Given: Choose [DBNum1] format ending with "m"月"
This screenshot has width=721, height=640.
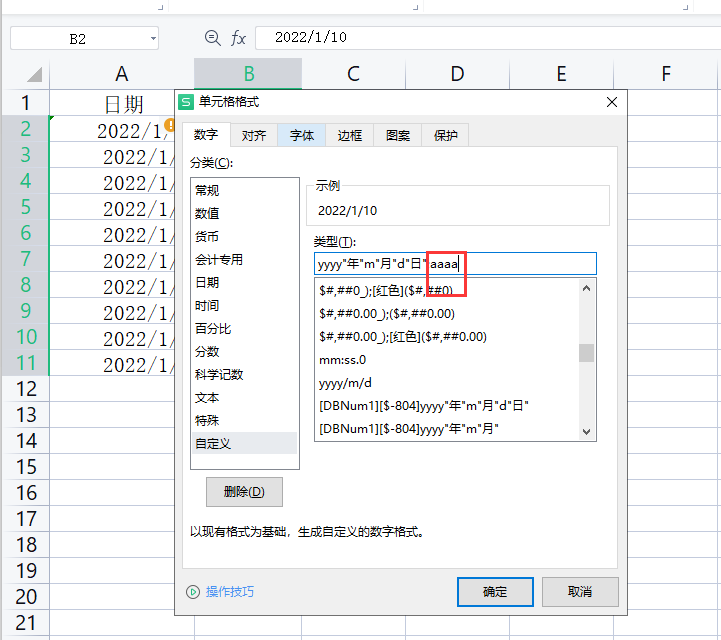Looking at the screenshot, I should click(x=446, y=429).
